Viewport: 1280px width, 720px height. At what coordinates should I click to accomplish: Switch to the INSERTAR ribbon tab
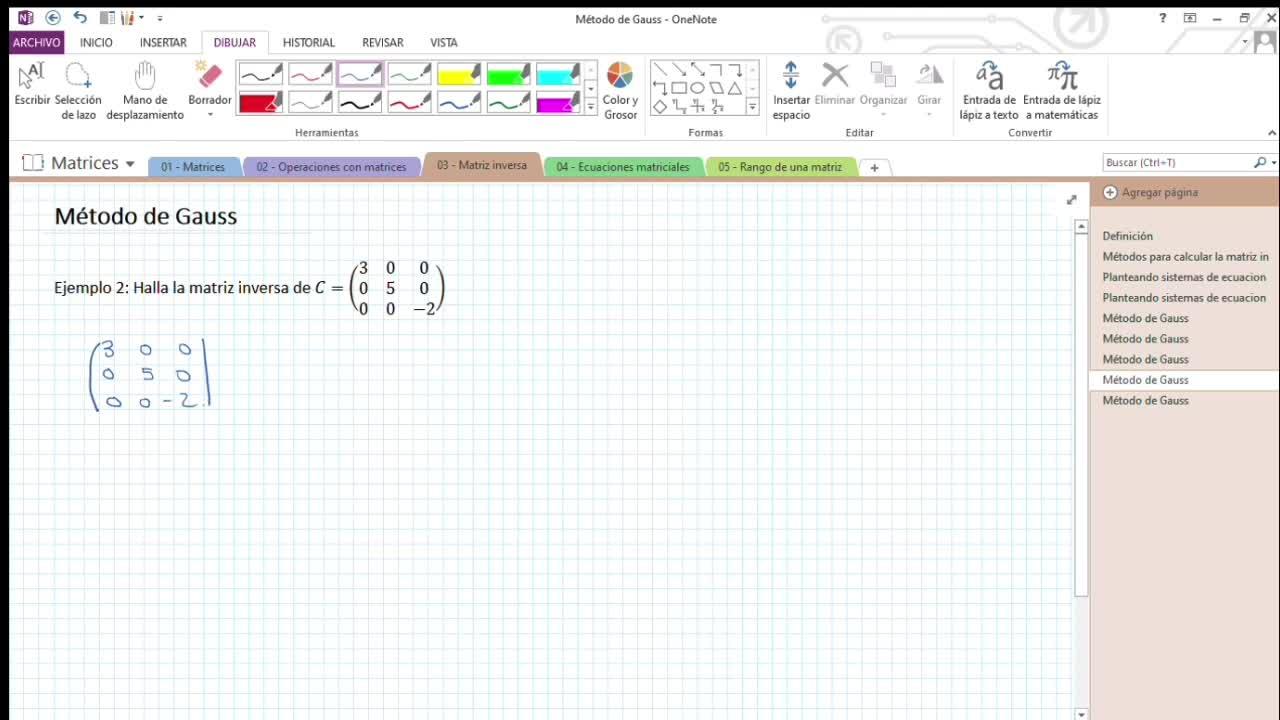click(163, 42)
